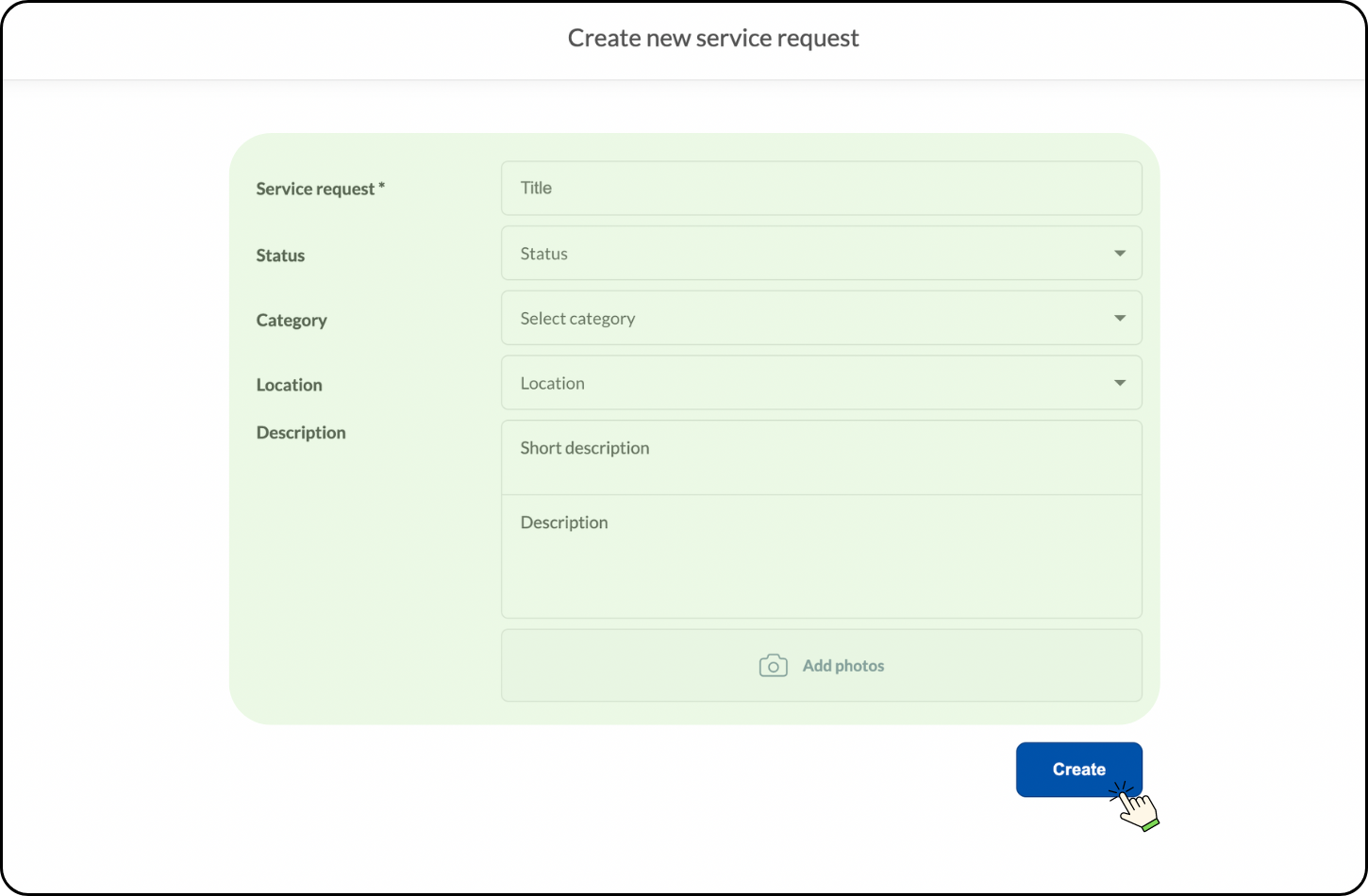Click the Location field label
This screenshot has height=896, width=1368.
pos(289,385)
